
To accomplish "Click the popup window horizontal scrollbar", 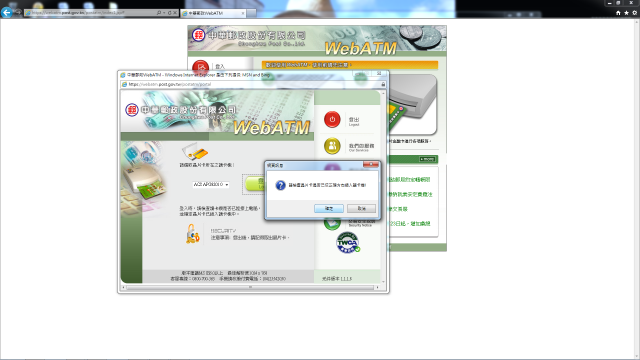I will pyautogui.click(x=250, y=287).
